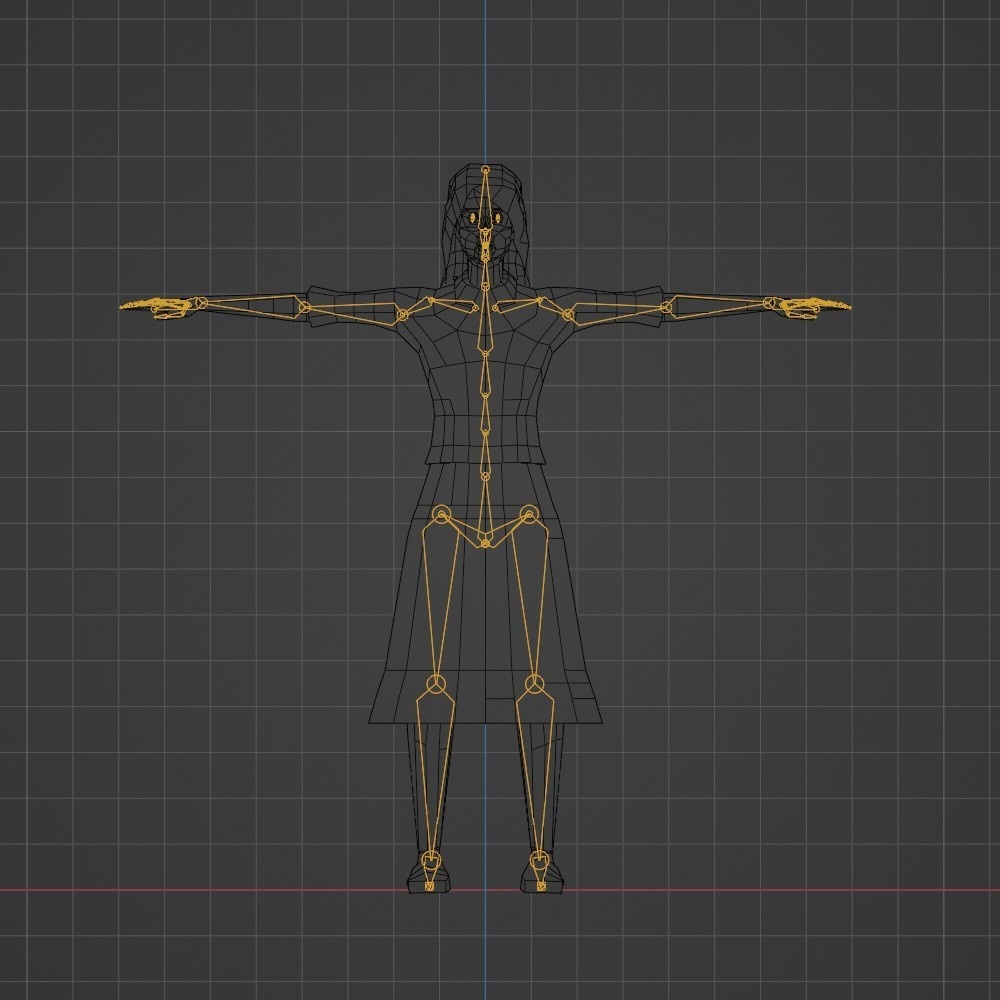
Task: Select the head bone of the armature
Action: coord(484,200)
